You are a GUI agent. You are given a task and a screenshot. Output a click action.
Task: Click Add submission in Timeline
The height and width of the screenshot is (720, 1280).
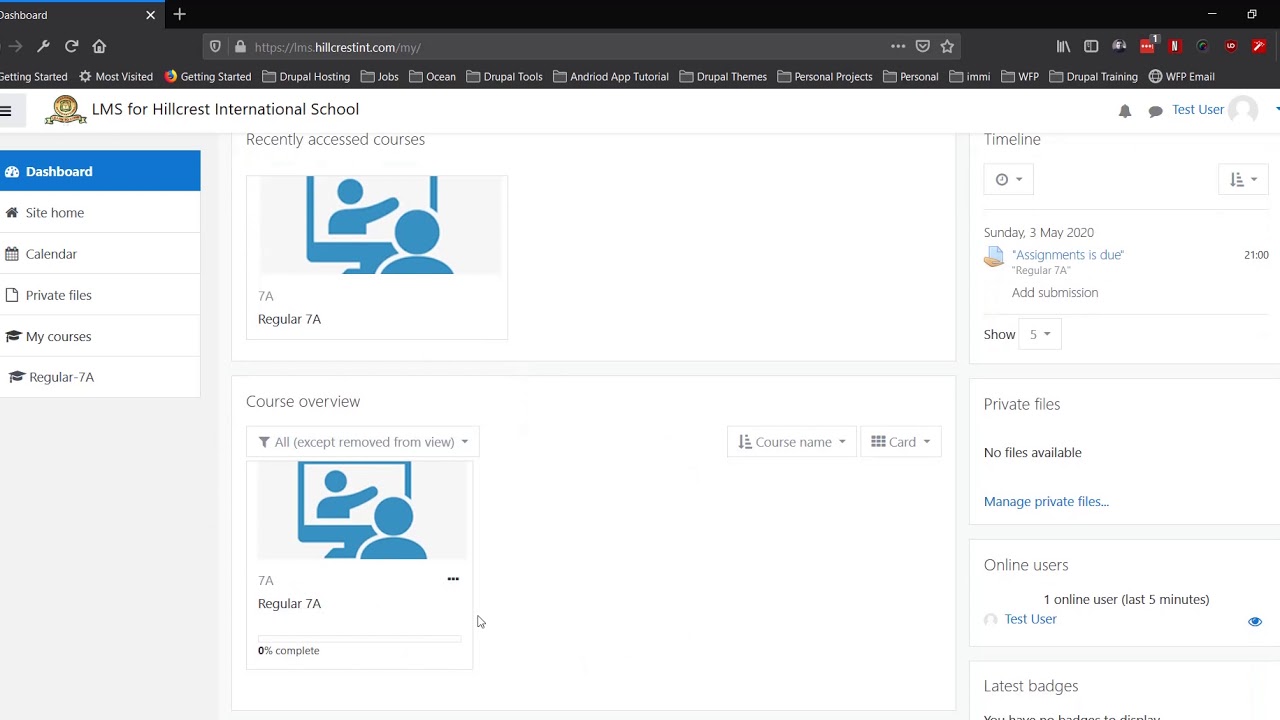coord(1055,292)
